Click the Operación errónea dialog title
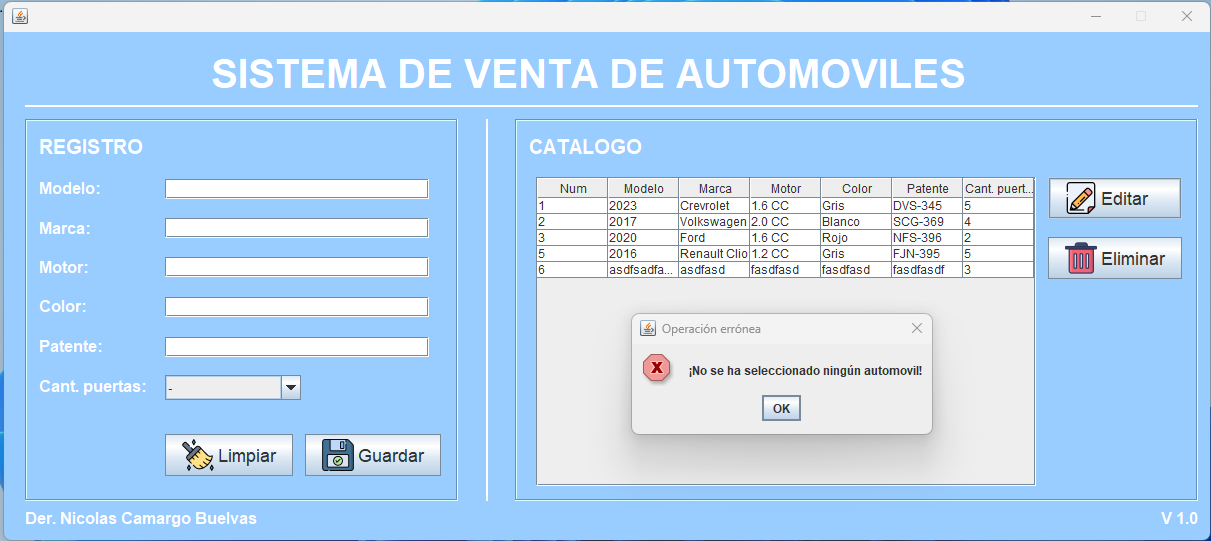This screenshot has height=541, width=1211. [x=711, y=328]
